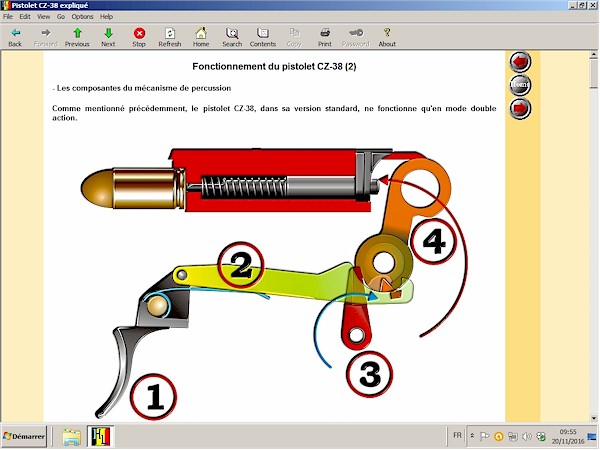Screen dimensions: 600x450
Task: Click the scrollbar up arrow
Action: click(x=593, y=55)
